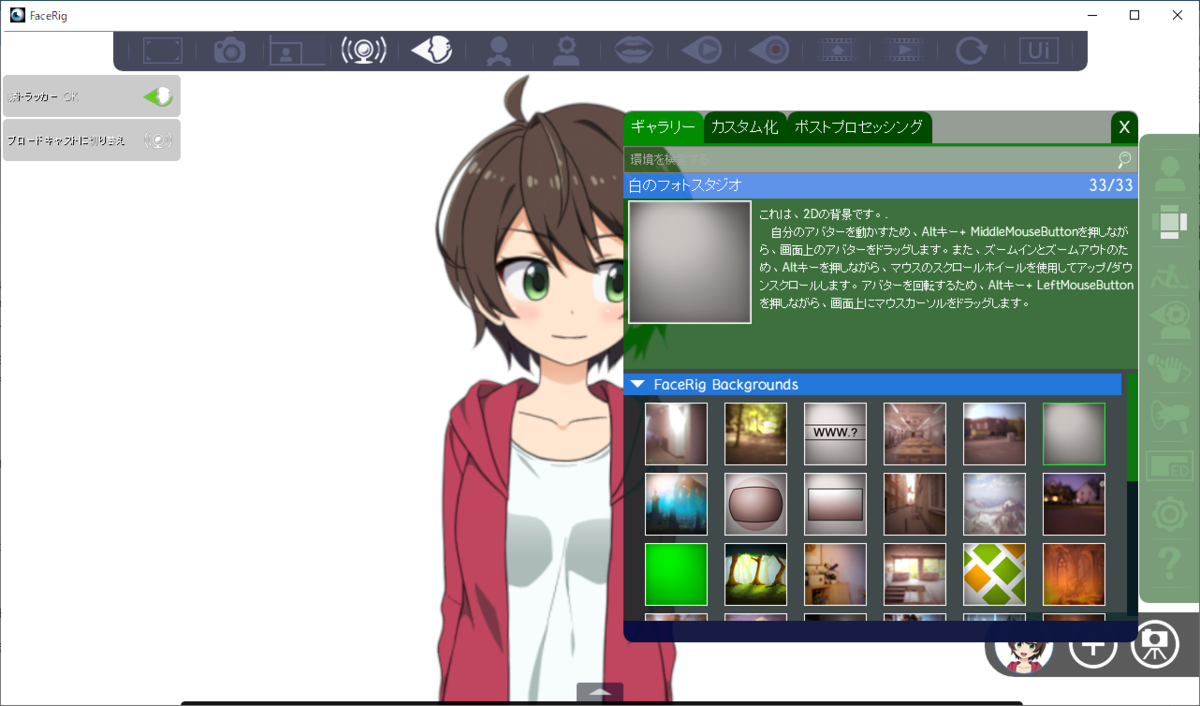Screen dimensions: 1200x706
Task: Click the round plus button at bottom right
Action: (x=1093, y=645)
